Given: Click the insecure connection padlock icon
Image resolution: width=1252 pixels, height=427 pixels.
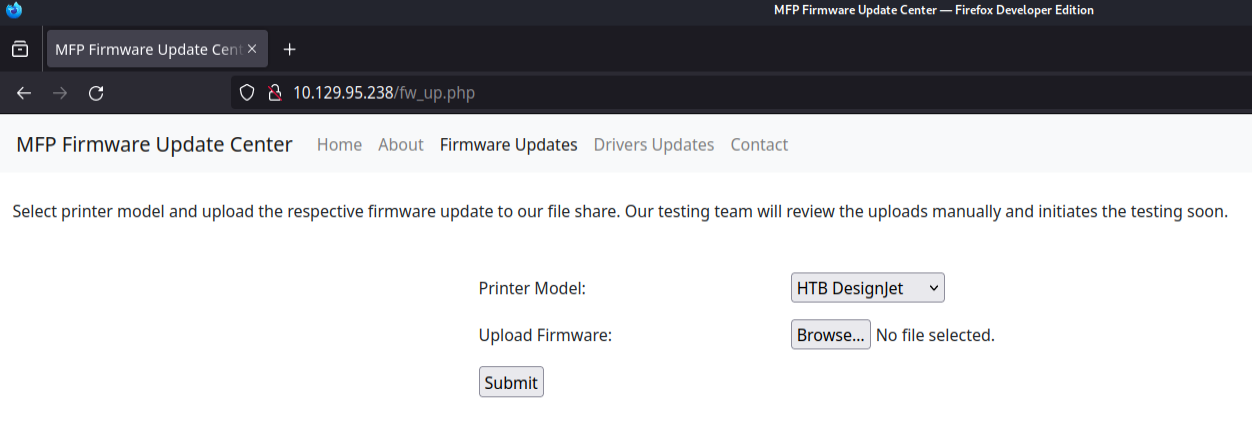Looking at the screenshot, I should coord(273,93).
